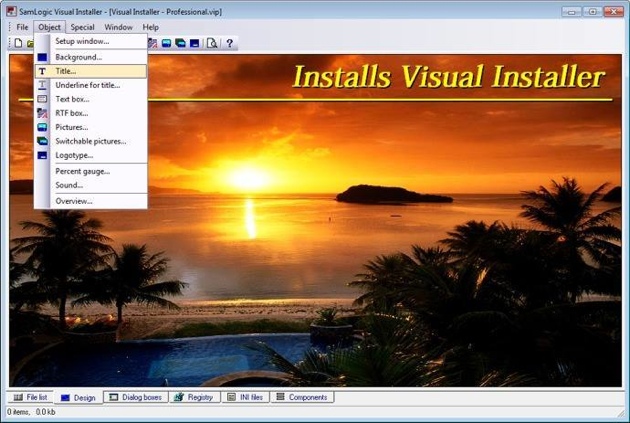The width and height of the screenshot is (630, 423).
Task: Switch to the Components tab
Action: [x=302, y=397]
